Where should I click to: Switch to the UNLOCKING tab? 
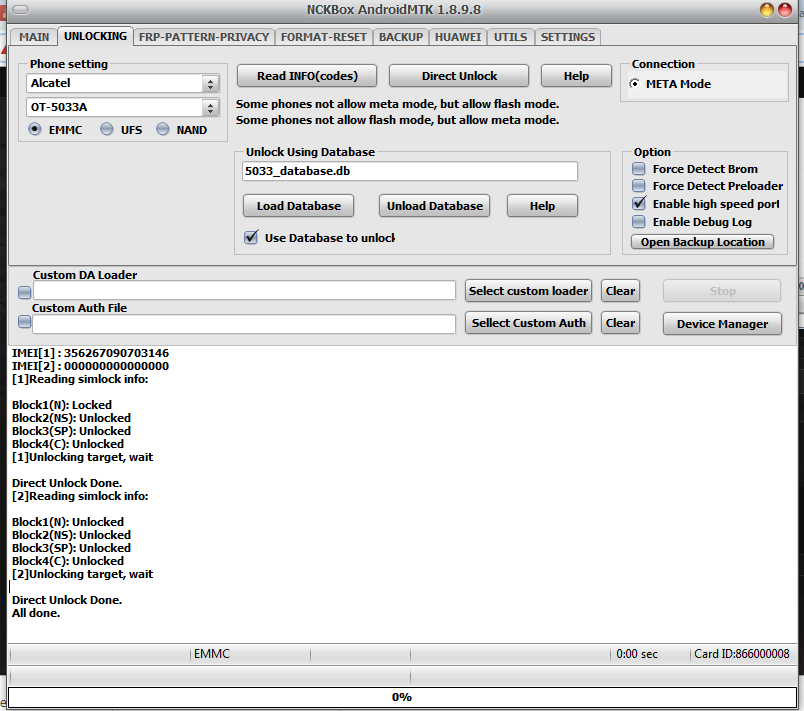[x=95, y=36]
